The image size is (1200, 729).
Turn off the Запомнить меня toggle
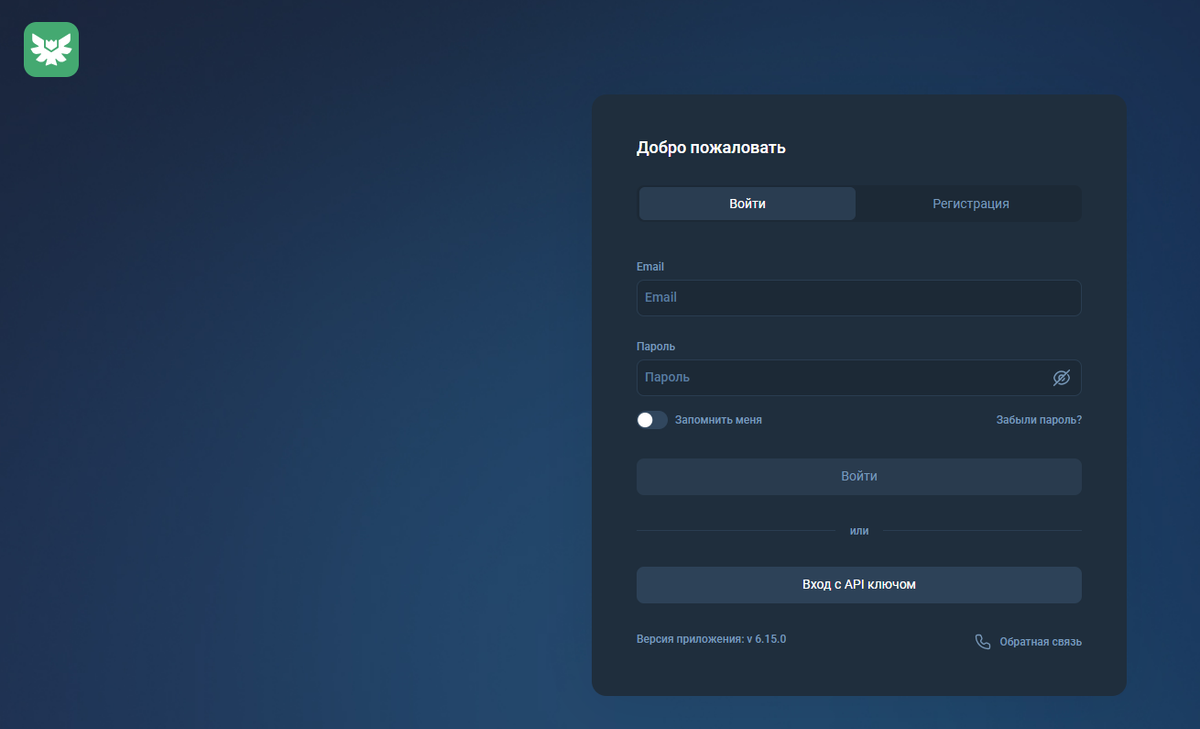coord(651,420)
